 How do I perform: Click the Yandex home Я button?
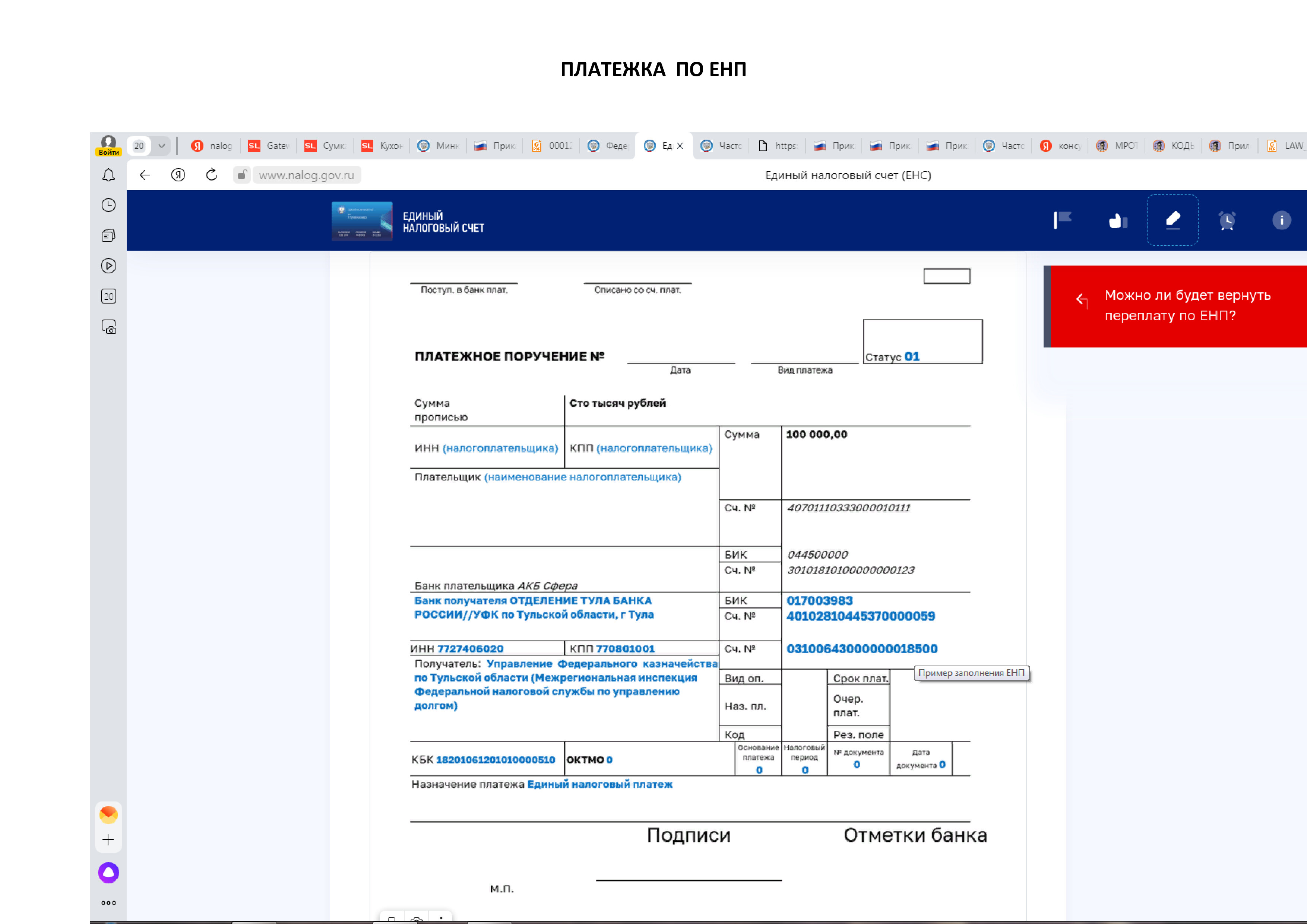(x=178, y=175)
